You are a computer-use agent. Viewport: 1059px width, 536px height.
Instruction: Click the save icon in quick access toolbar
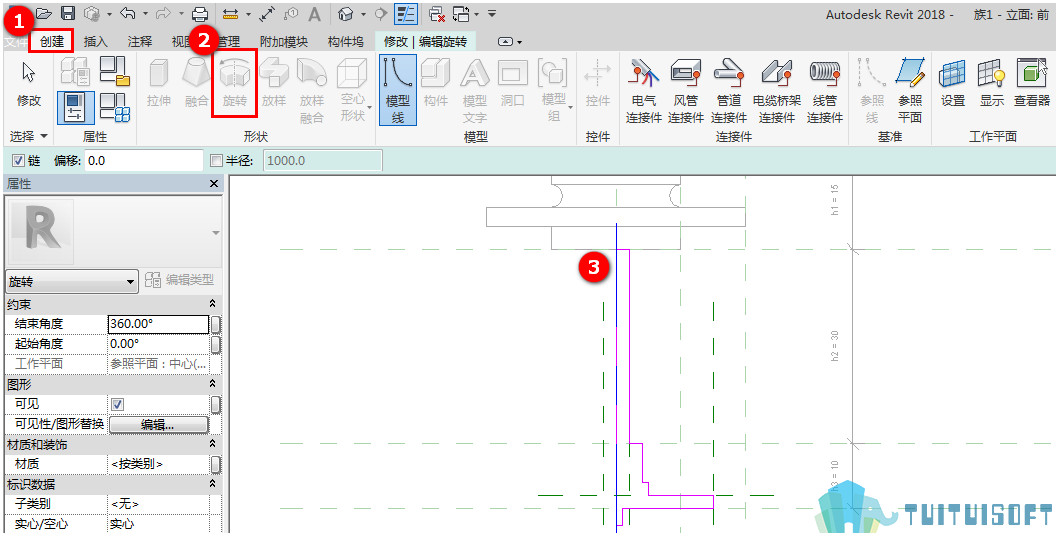click(68, 13)
